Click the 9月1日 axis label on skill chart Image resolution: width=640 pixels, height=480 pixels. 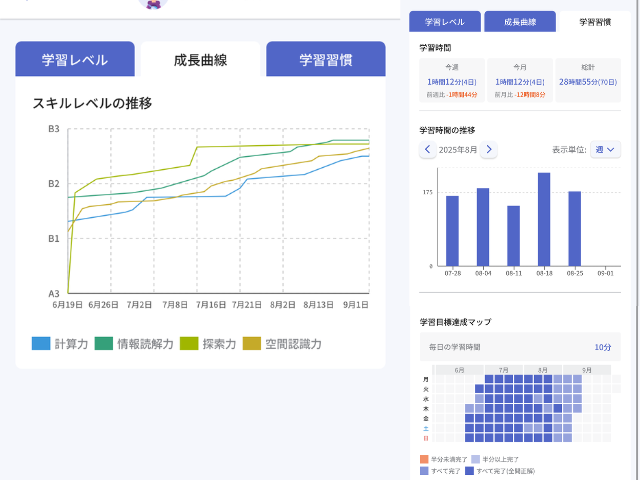coord(356,304)
